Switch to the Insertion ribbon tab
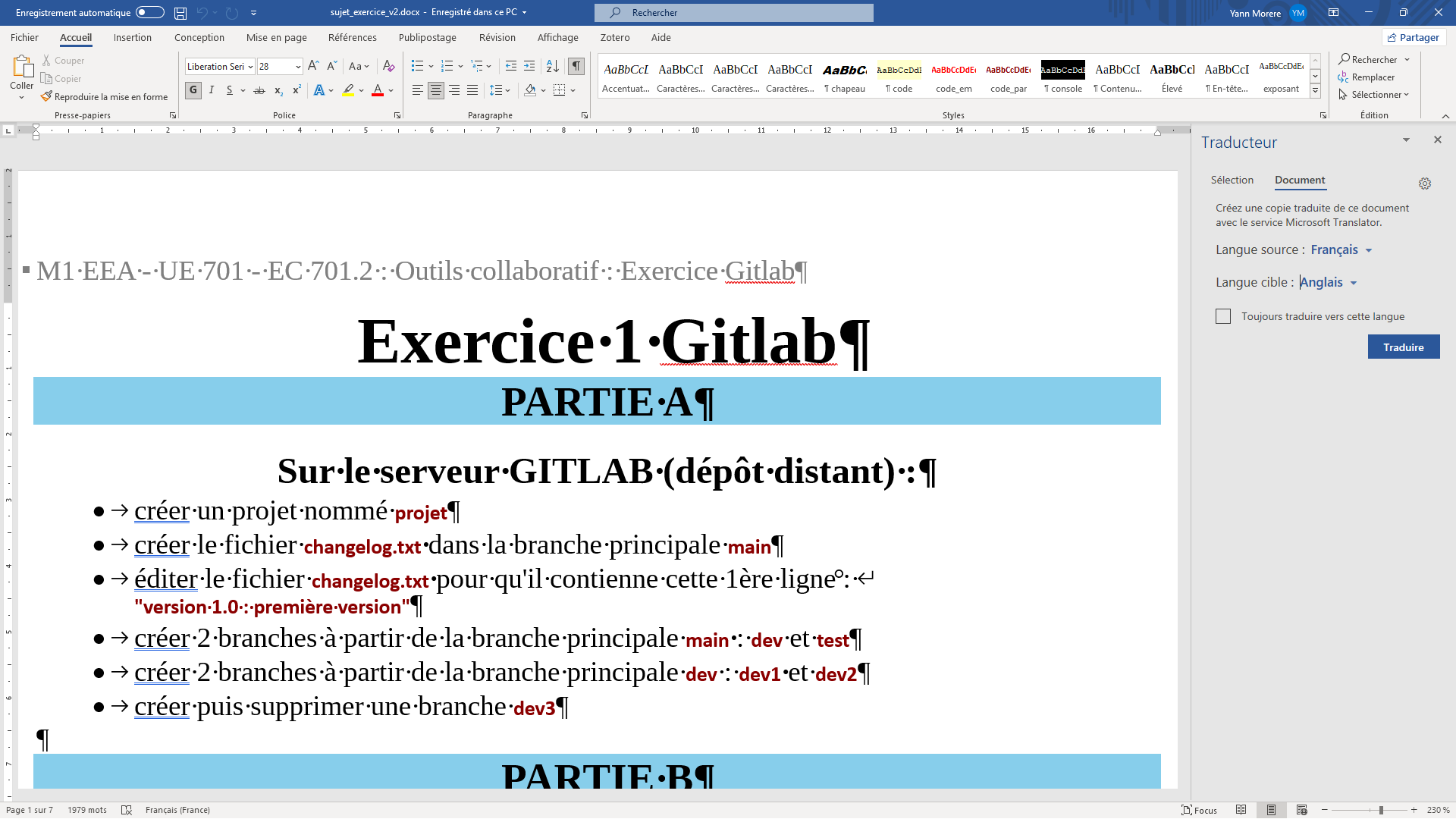1456x819 pixels. (133, 38)
